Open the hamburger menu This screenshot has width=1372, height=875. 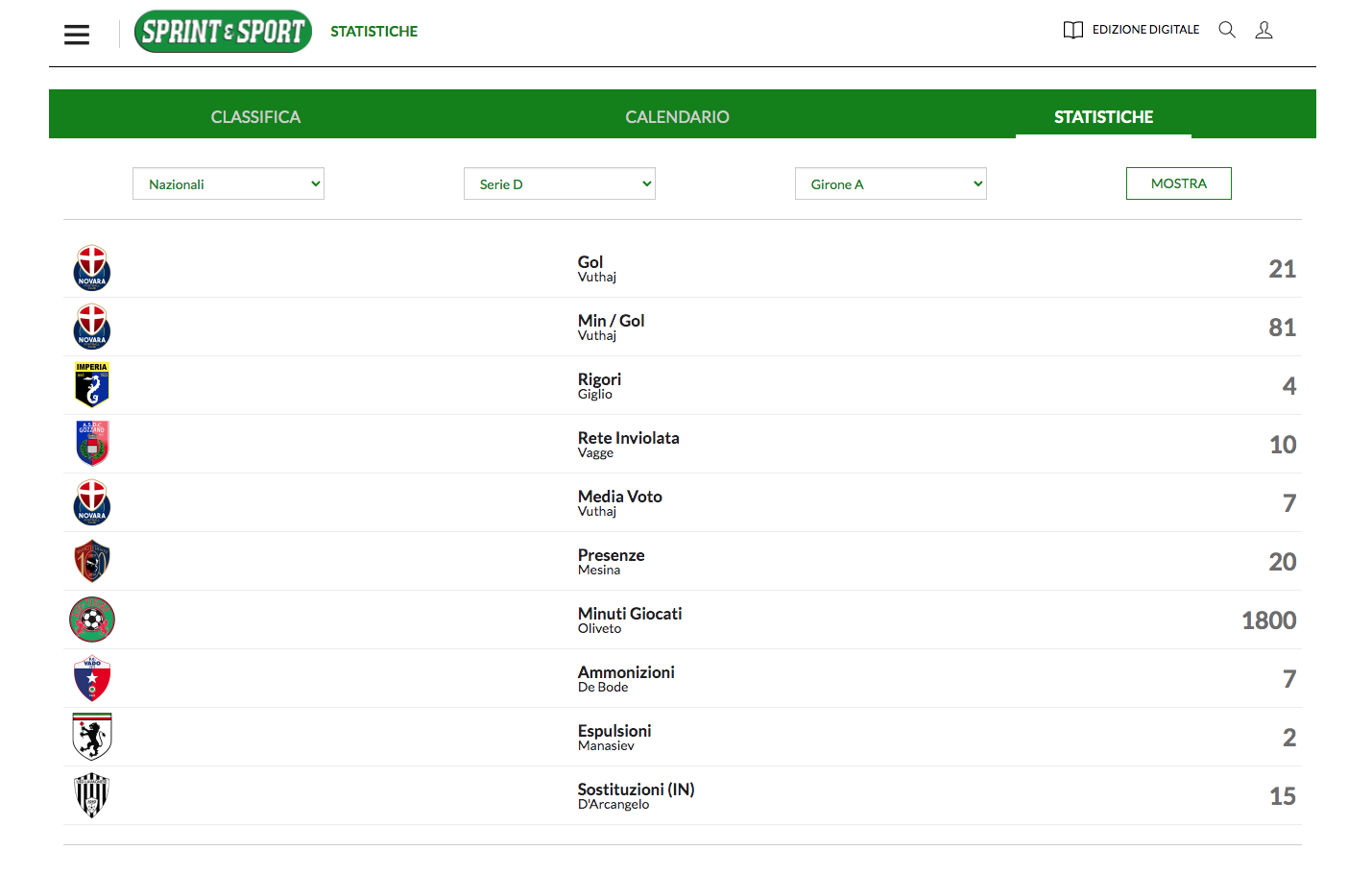77,35
